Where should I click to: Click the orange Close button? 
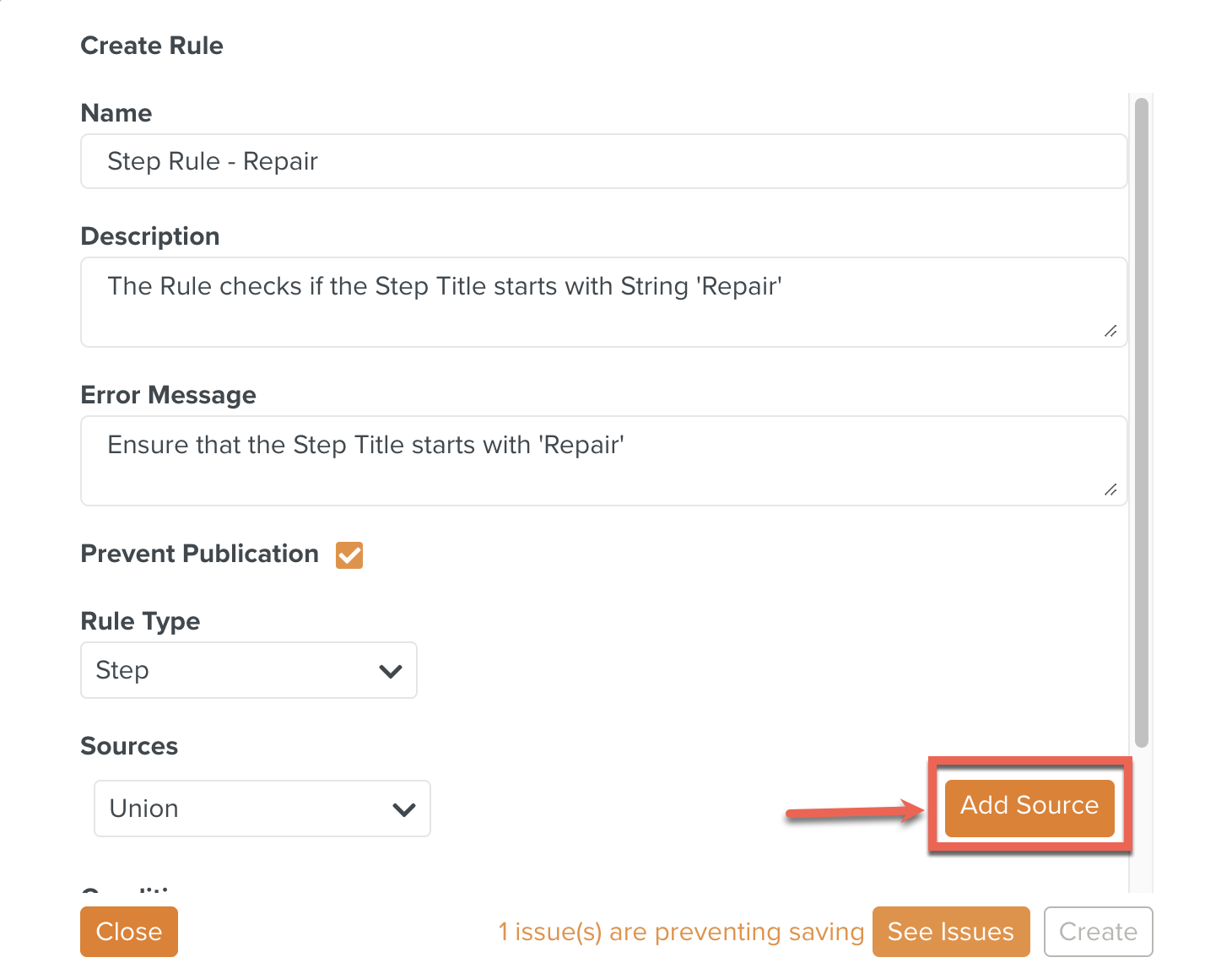click(129, 932)
